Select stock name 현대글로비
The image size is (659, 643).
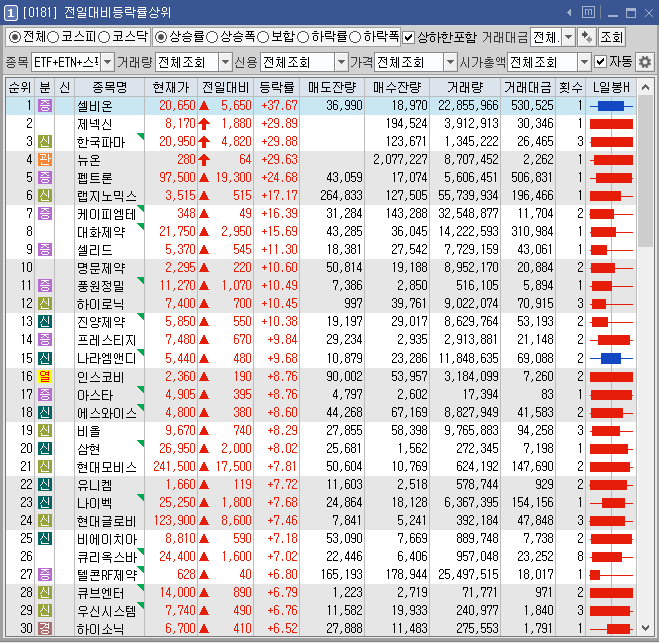pyautogui.click(x=106, y=521)
